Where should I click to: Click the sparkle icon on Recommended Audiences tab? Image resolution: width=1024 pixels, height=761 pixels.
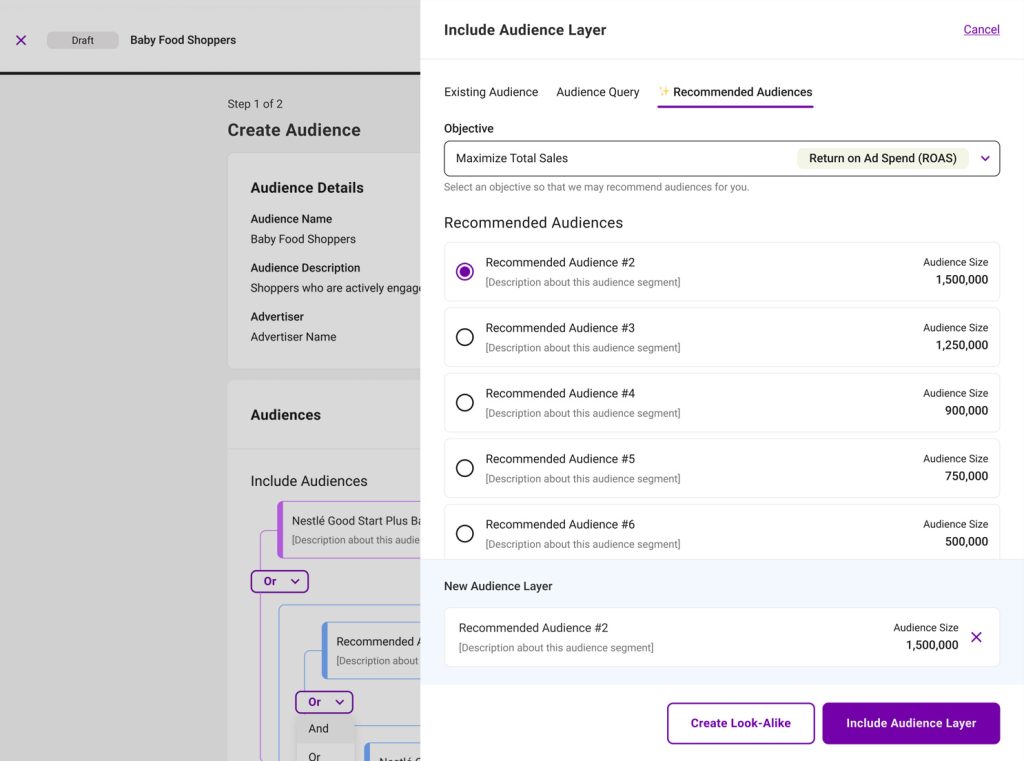(664, 92)
